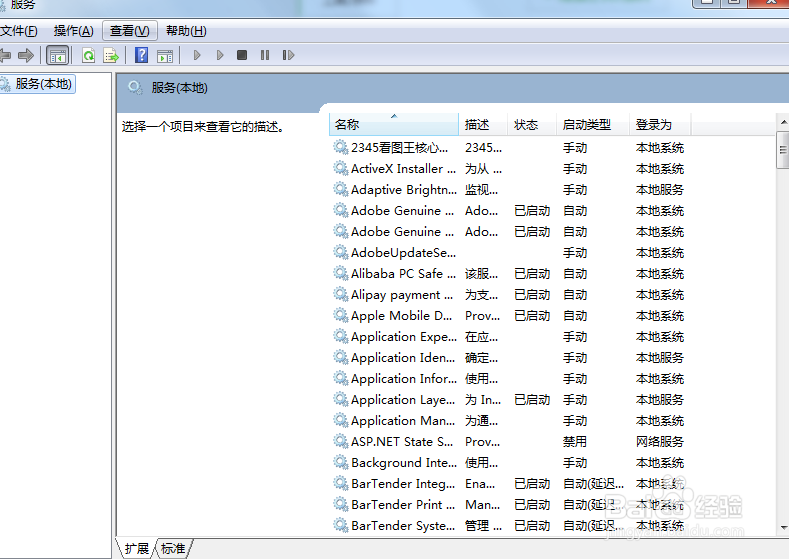Select the 2345看图王核心 service row
The width and height of the screenshot is (789, 559).
508,147
